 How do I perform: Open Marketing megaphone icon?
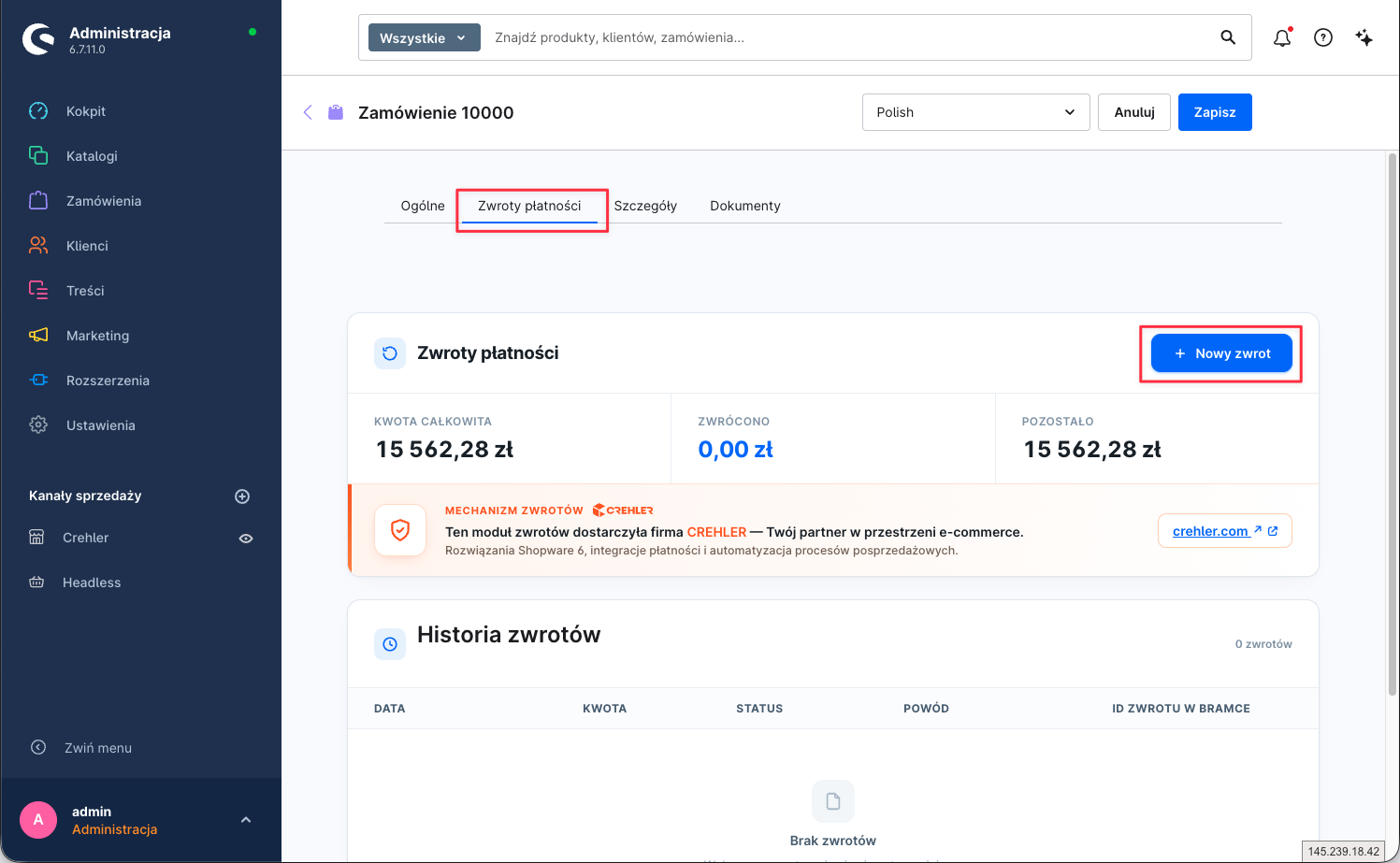pos(38,336)
